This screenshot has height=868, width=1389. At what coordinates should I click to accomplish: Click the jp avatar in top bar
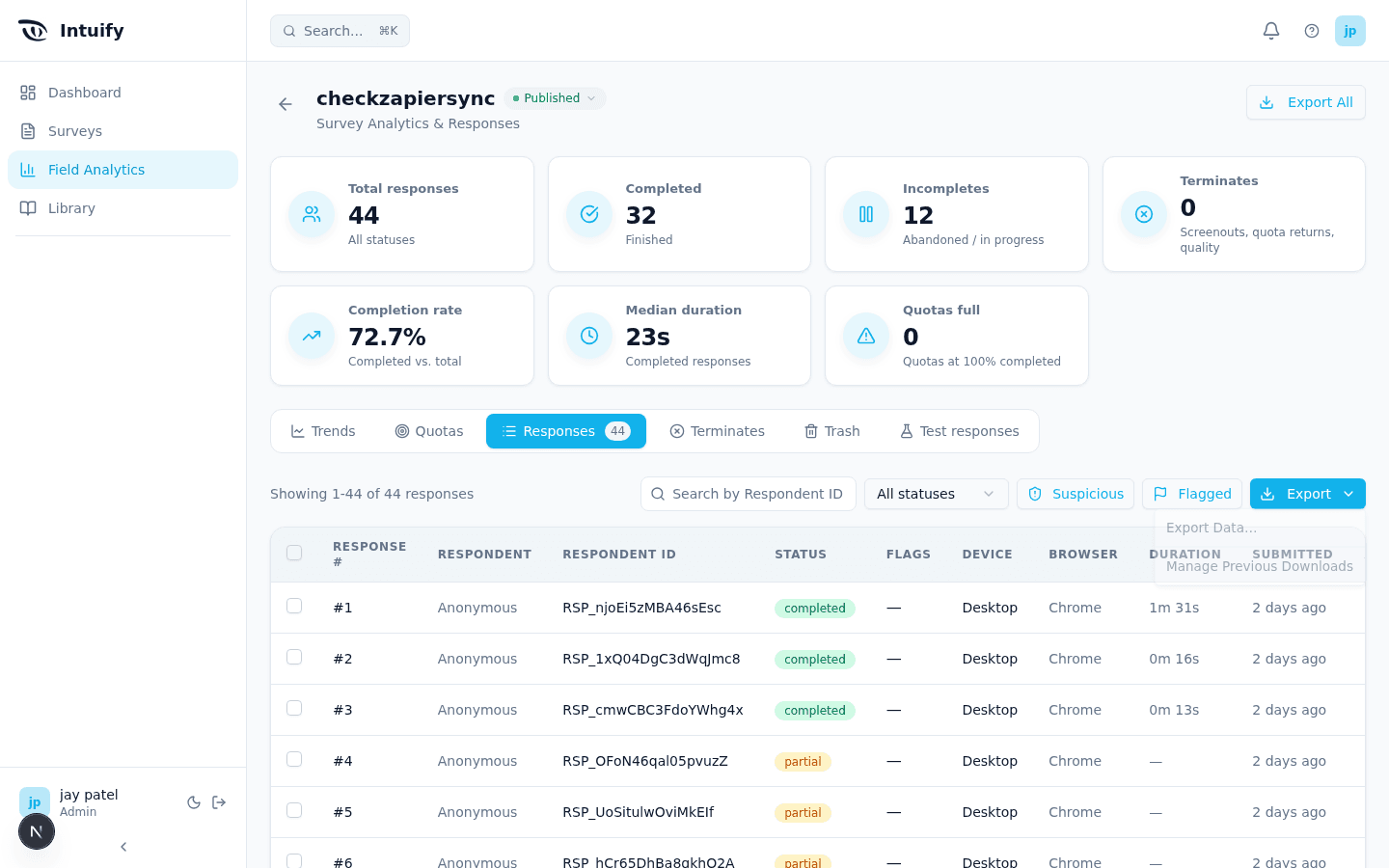click(1350, 31)
